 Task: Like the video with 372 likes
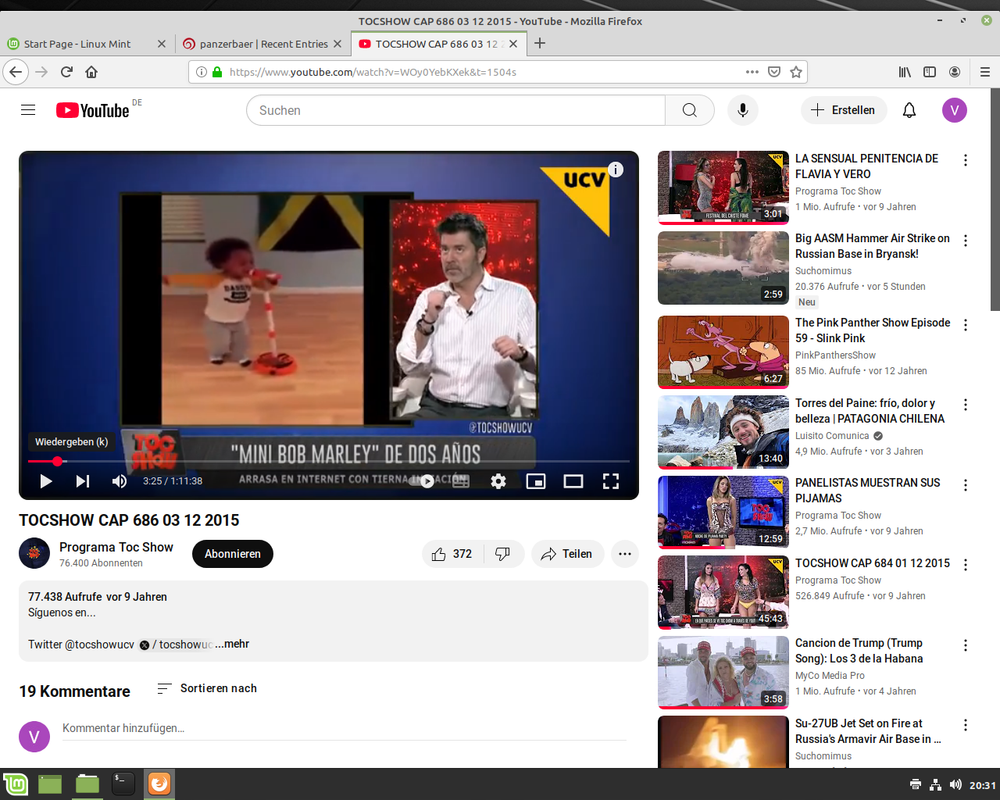453,554
